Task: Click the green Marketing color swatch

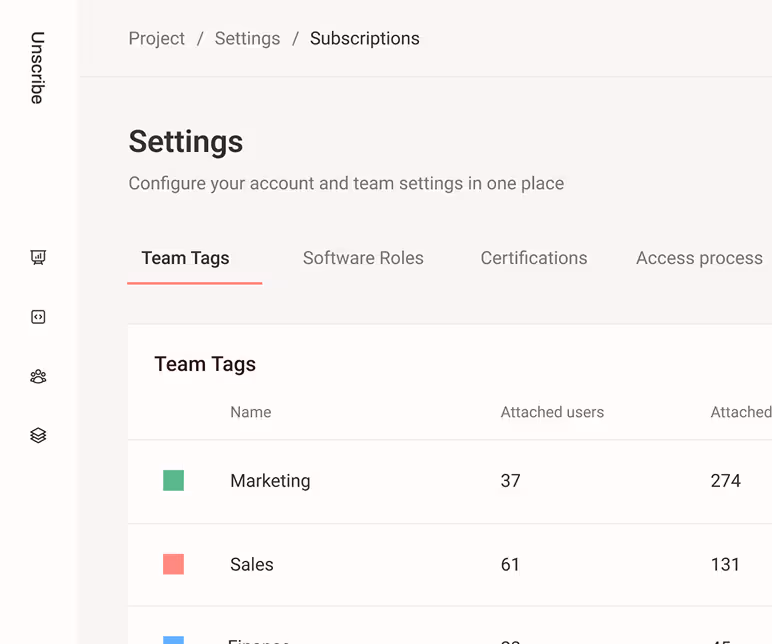Action: coord(173,481)
